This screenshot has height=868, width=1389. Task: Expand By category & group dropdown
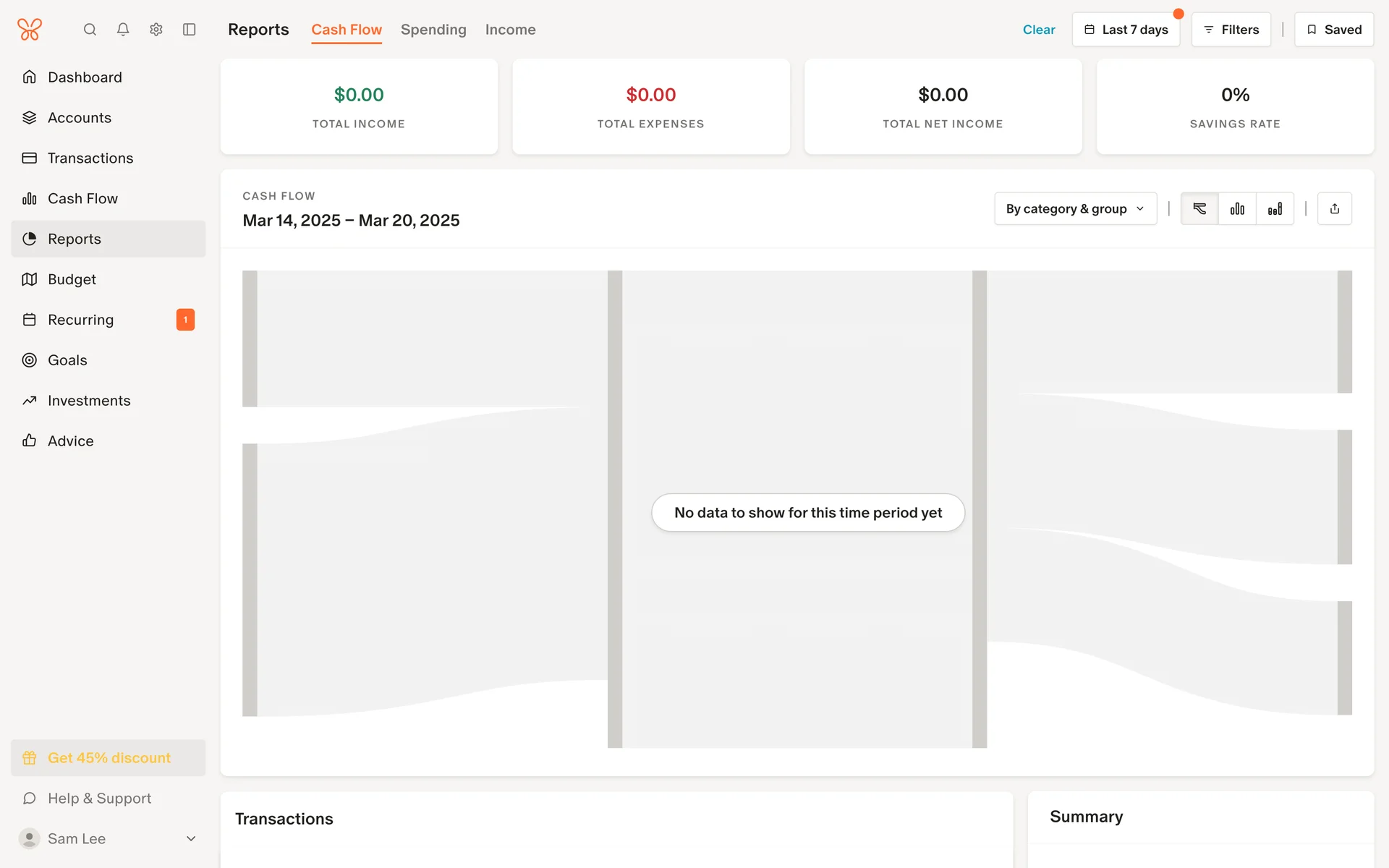tap(1075, 209)
